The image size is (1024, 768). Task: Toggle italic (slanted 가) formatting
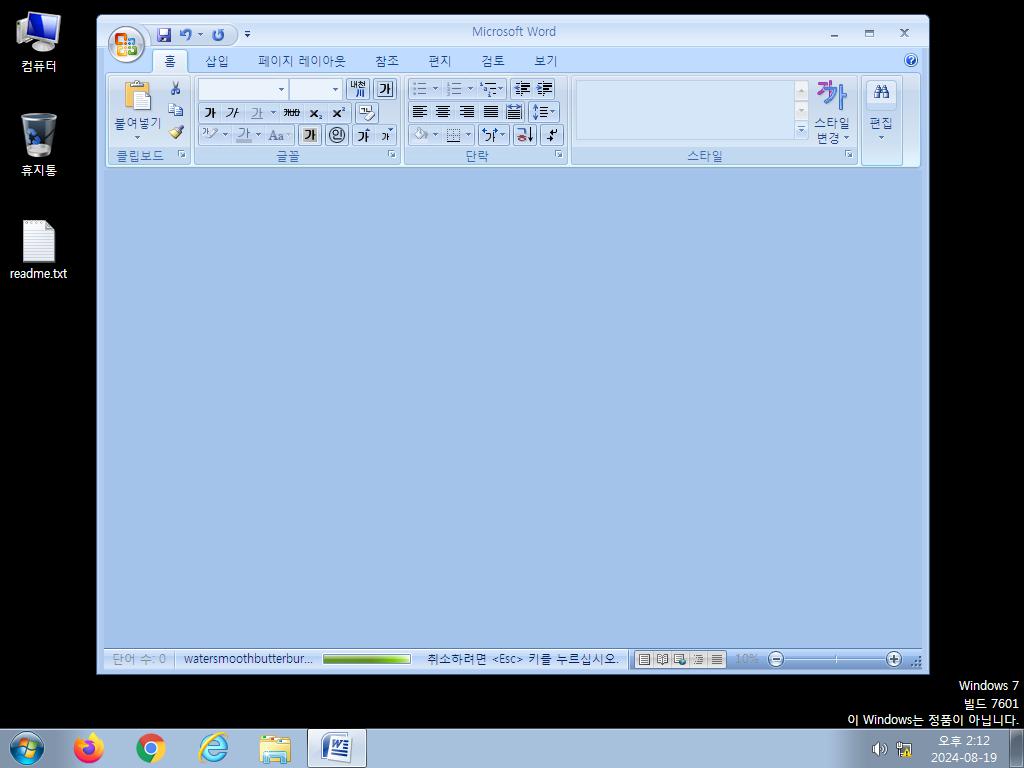click(232, 113)
